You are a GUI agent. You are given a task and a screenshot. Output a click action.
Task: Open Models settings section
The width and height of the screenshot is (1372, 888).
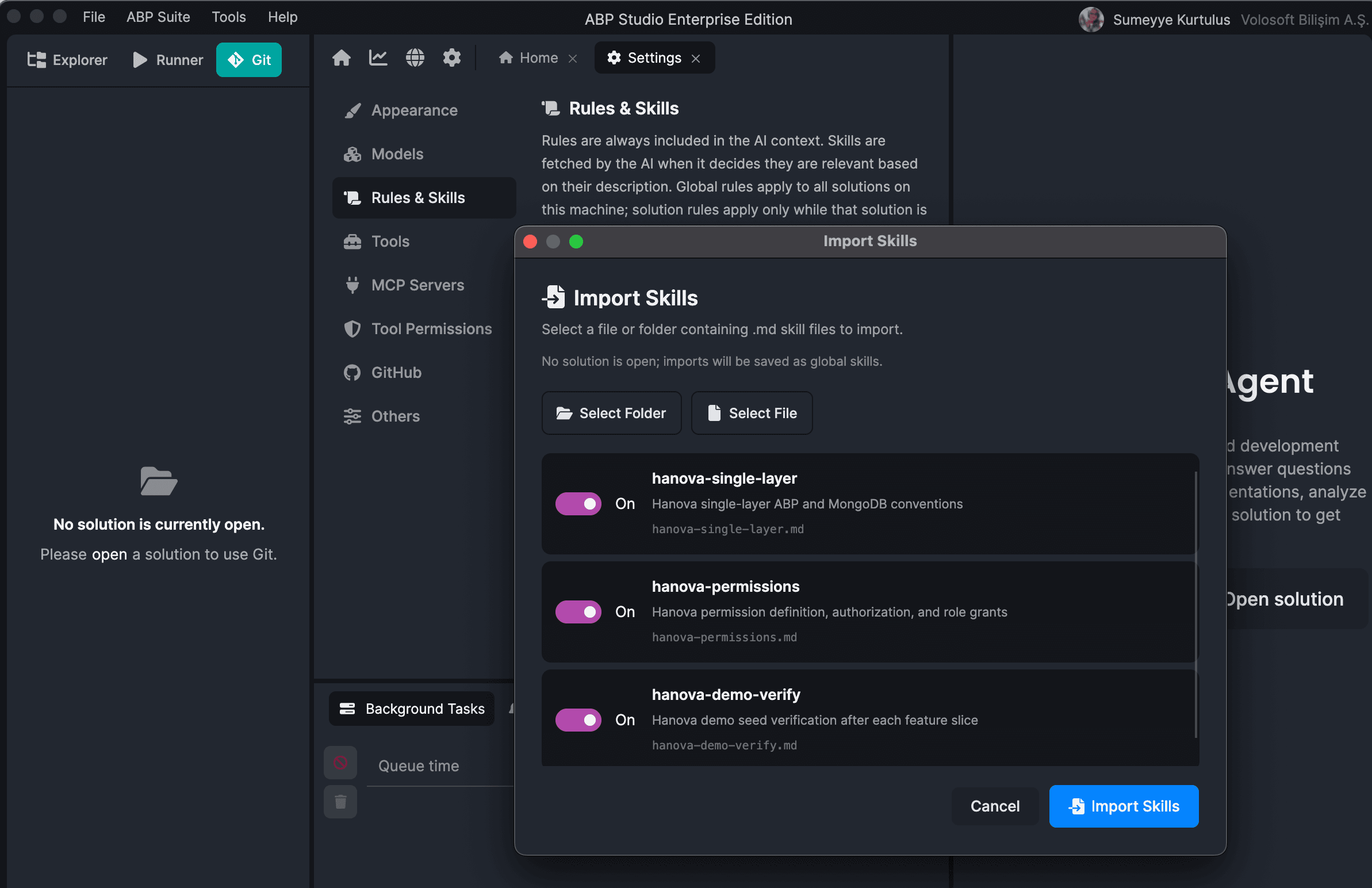pyautogui.click(x=424, y=155)
